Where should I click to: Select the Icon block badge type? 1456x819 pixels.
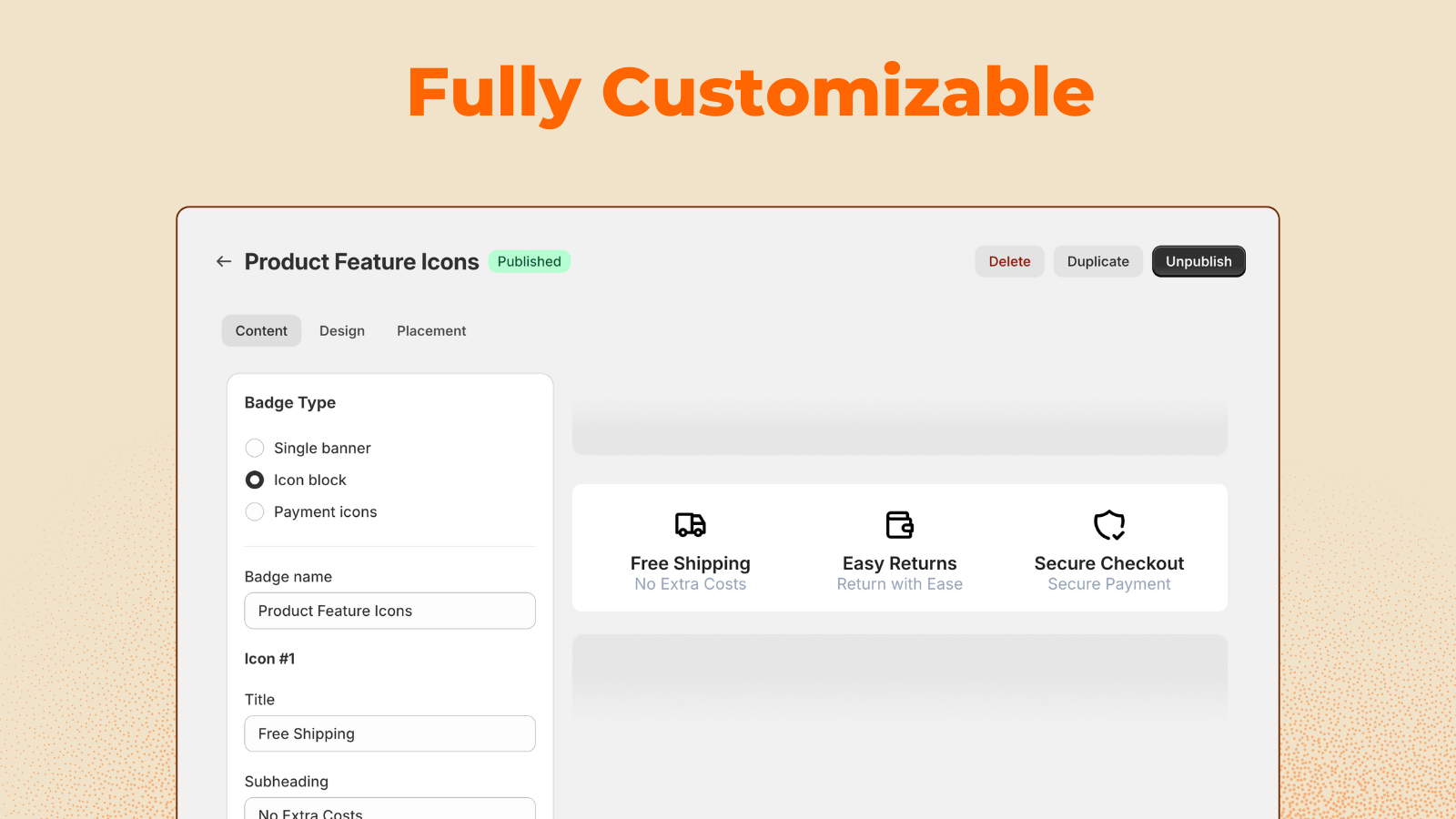click(255, 480)
